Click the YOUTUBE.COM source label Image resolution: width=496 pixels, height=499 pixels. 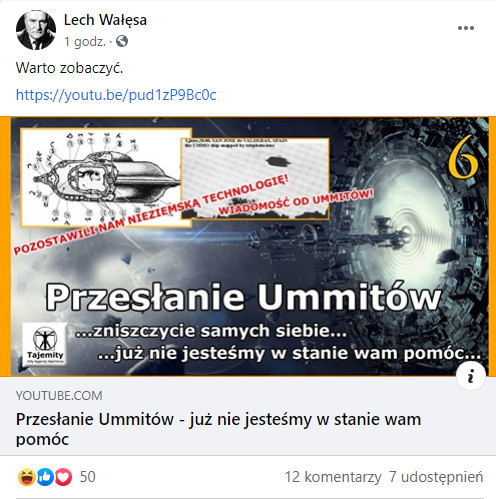(x=59, y=396)
